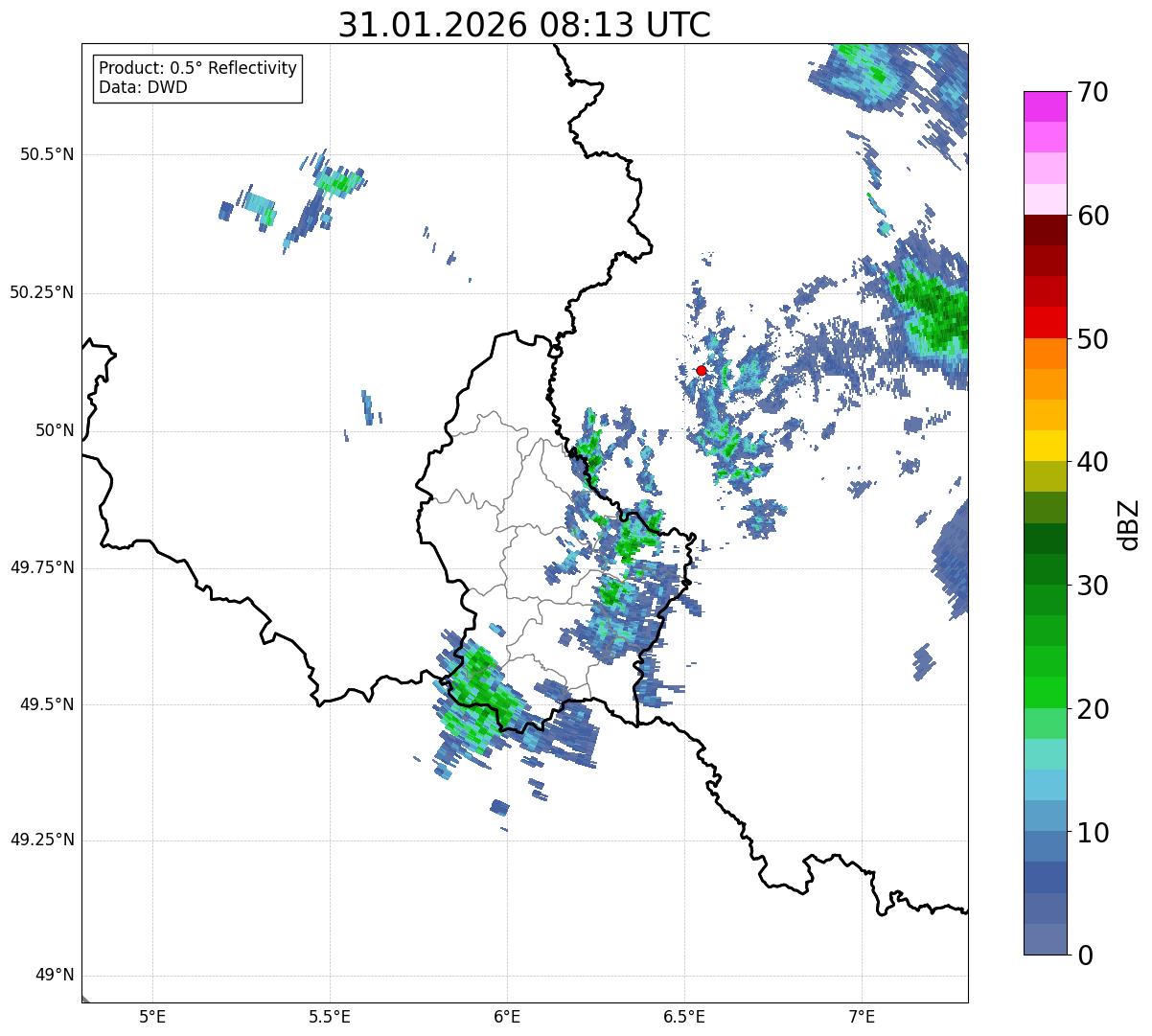Click the 6.5°E longitude label

[684, 1017]
